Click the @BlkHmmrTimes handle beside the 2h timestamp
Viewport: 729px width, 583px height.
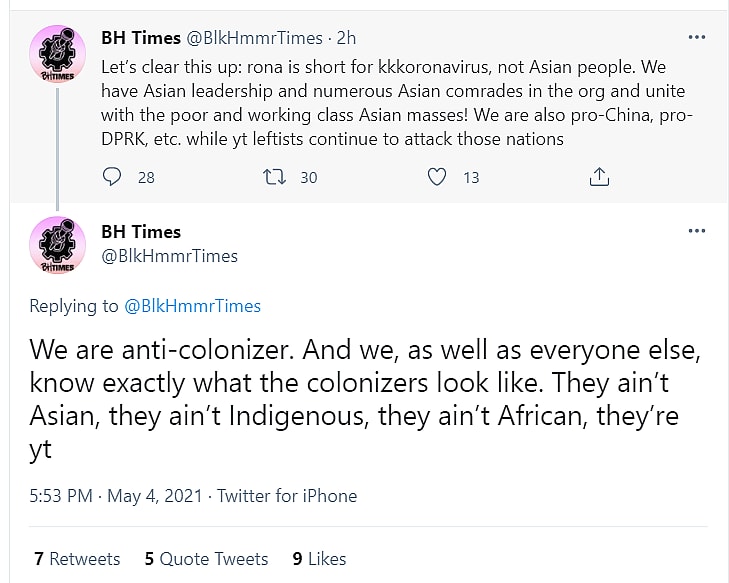click(255, 38)
